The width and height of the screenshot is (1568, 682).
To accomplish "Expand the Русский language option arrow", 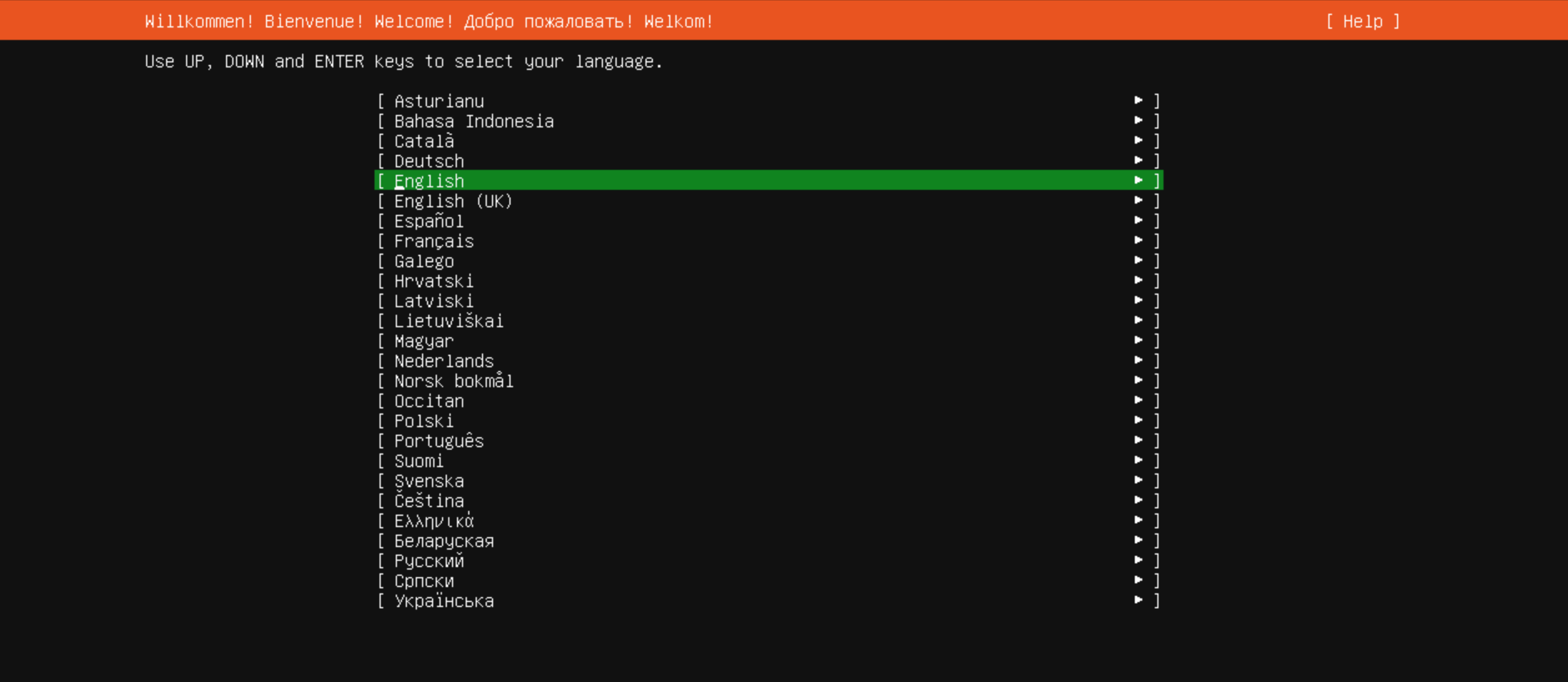I will pos(1139,560).
